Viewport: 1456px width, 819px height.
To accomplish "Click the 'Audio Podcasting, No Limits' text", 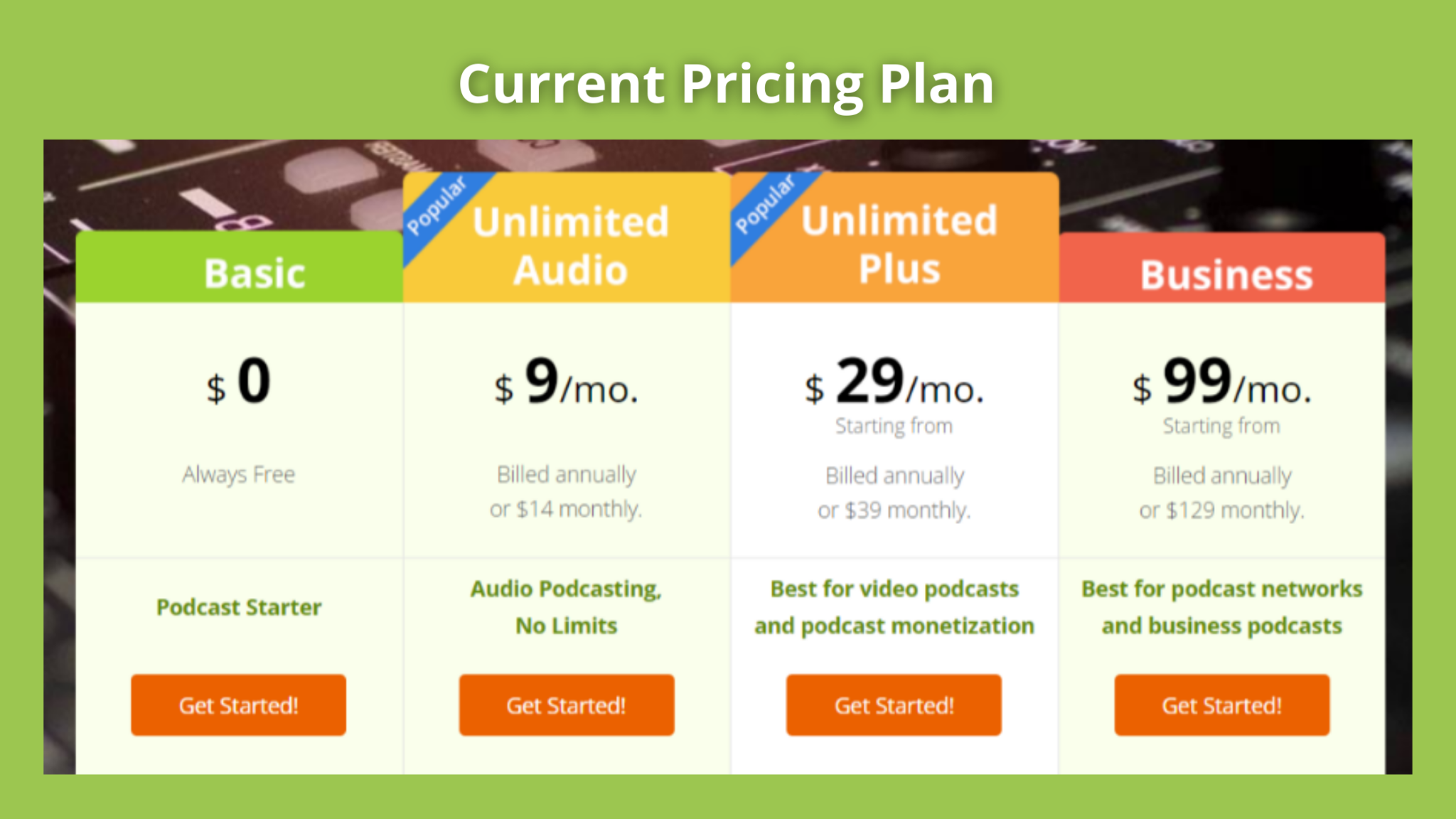I will click(x=566, y=607).
